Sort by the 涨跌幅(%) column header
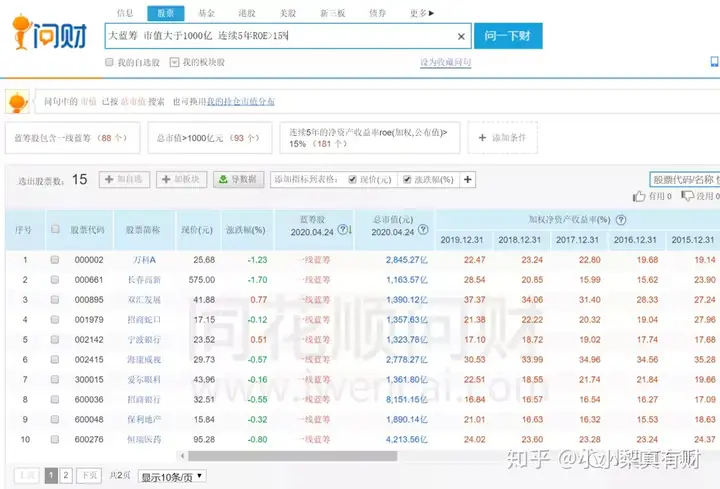This screenshot has width=720, height=489. [x=246, y=230]
